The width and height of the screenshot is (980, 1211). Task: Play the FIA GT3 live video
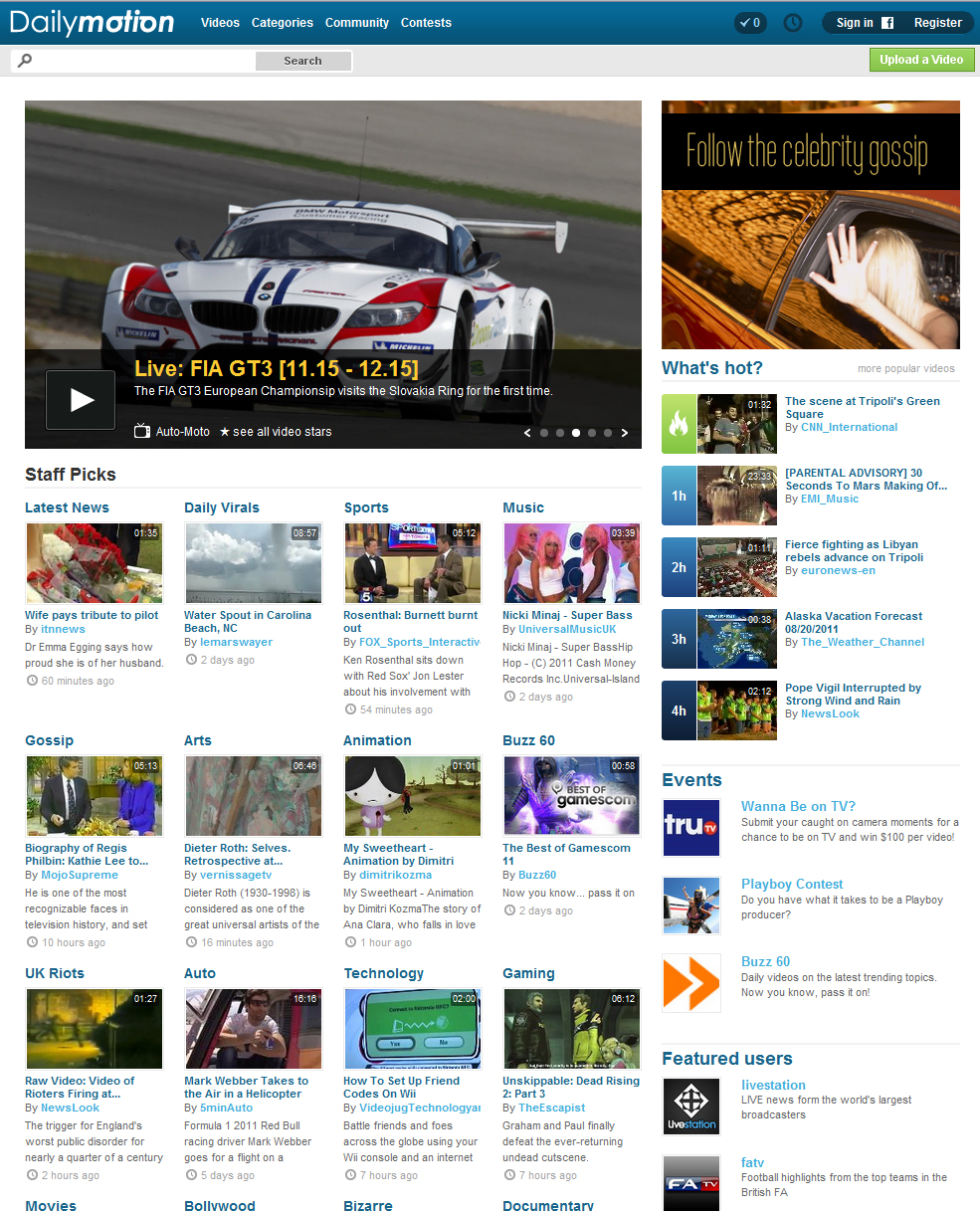pyautogui.click(x=81, y=399)
